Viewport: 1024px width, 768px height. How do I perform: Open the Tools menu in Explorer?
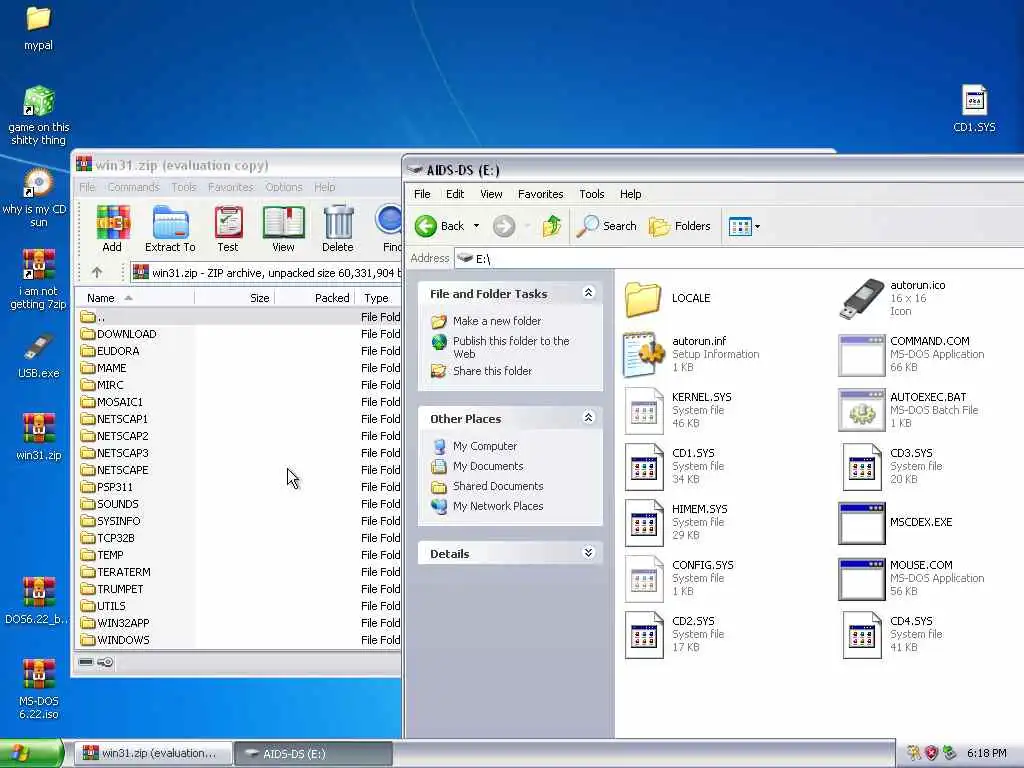click(592, 194)
